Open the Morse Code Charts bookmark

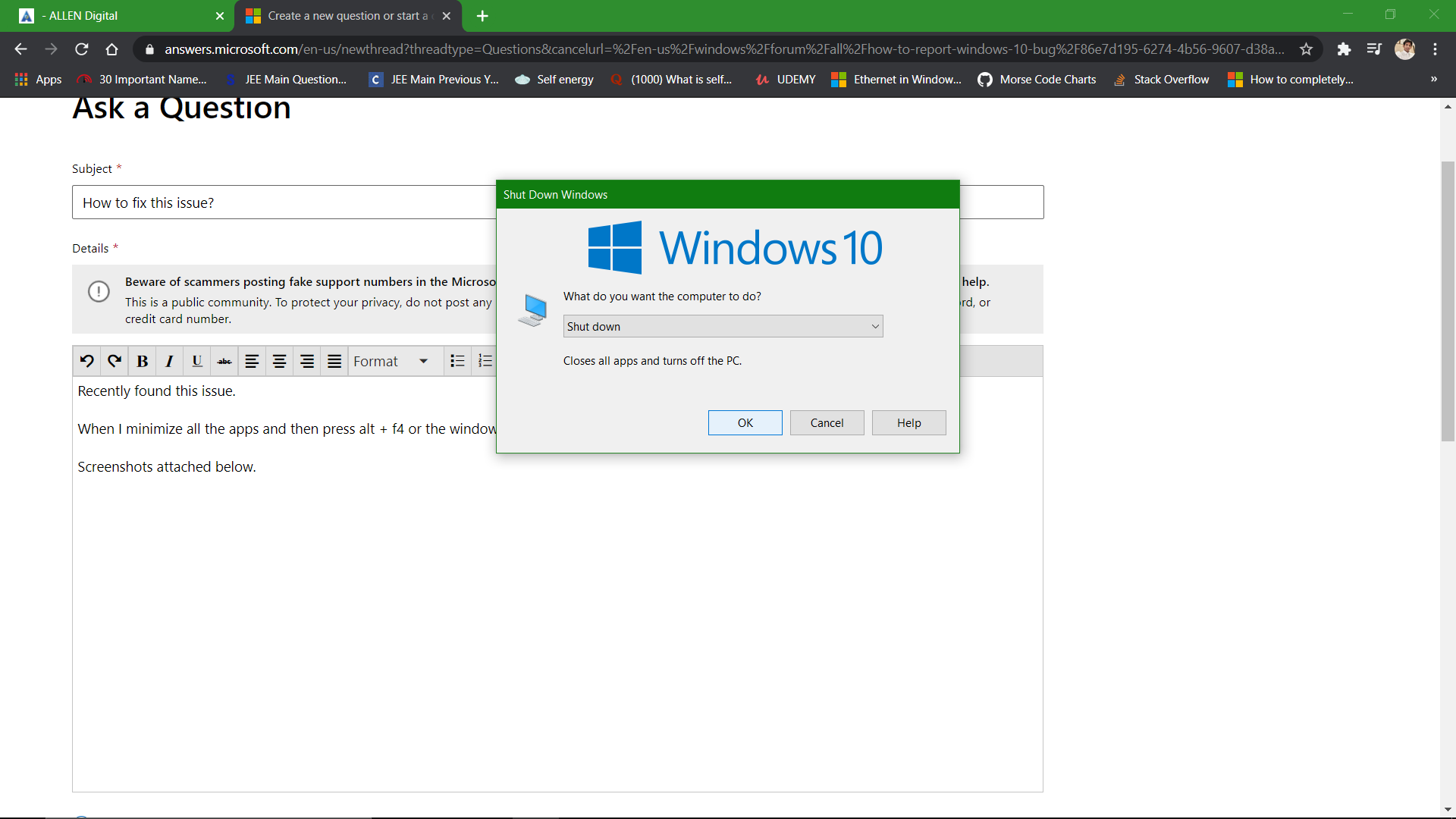coord(1037,79)
